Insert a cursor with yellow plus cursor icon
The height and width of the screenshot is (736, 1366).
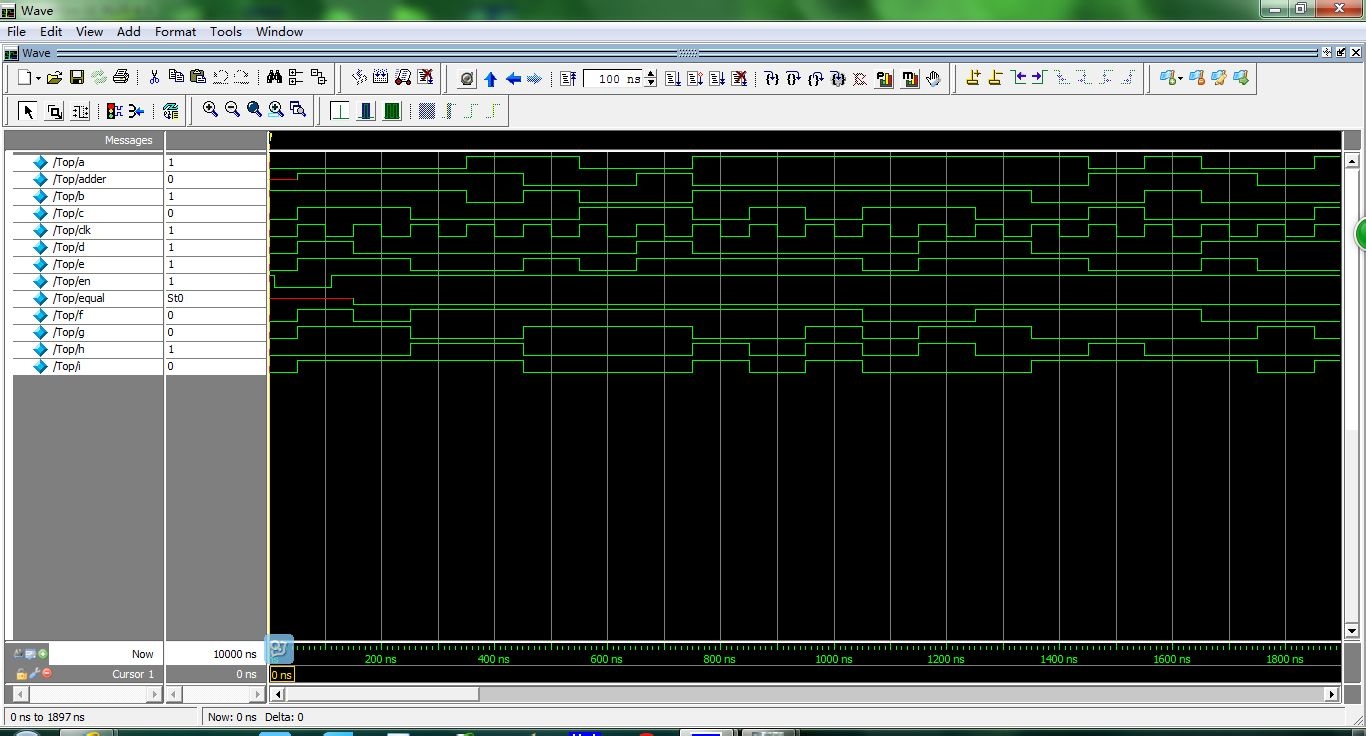tap(972, 77)
